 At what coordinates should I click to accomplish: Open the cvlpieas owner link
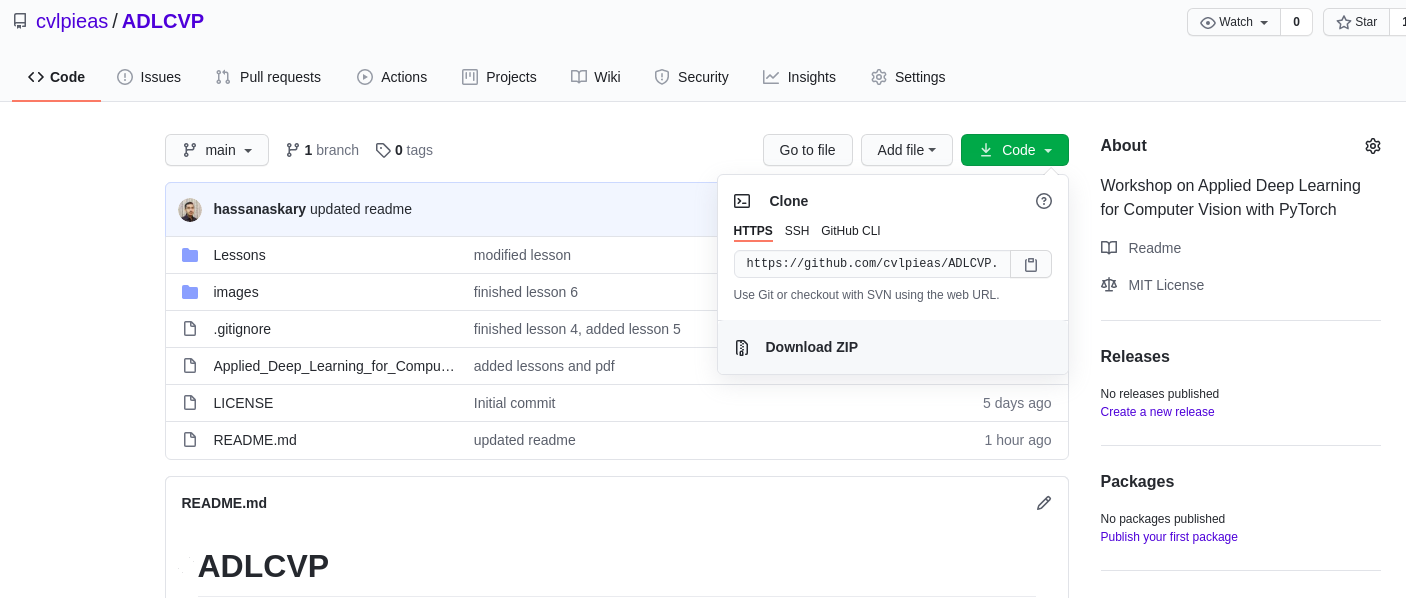click(72, 21)
